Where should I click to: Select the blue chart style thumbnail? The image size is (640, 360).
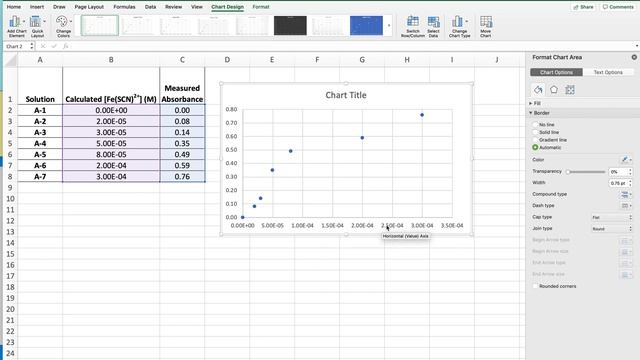[366, 26]
